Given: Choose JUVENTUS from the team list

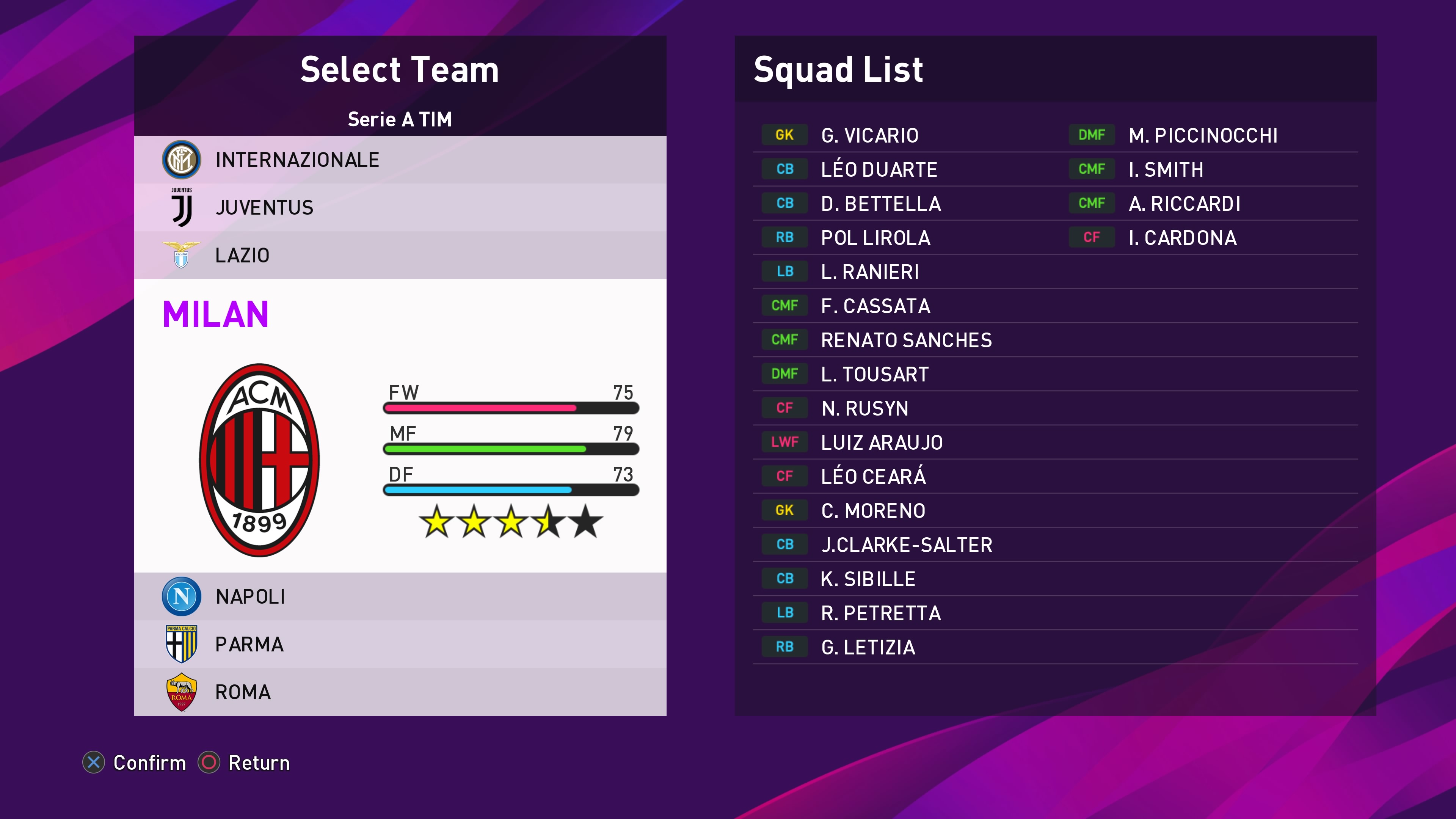Looking at the screenshot, I should click(x=264, y=207).
